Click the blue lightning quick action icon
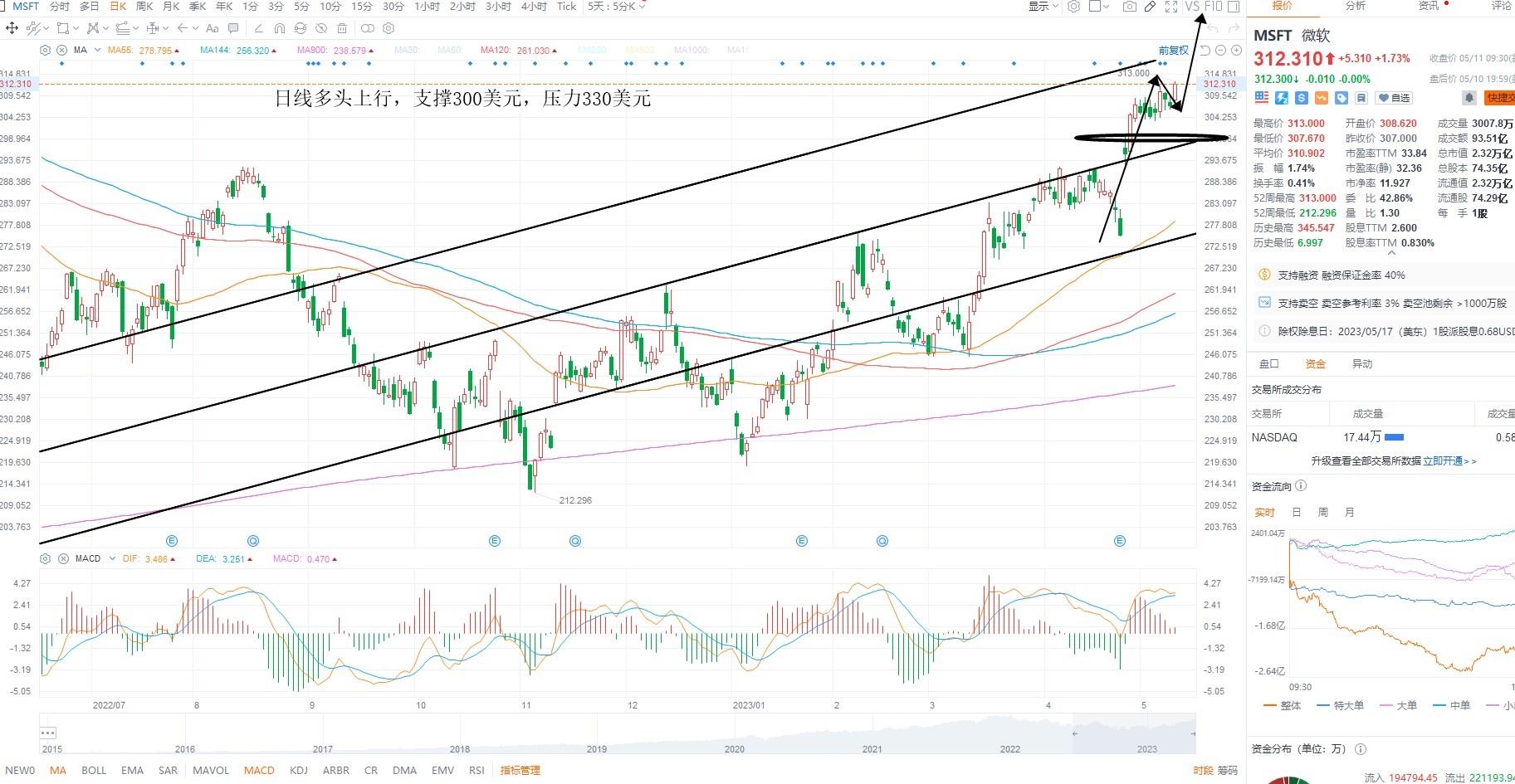The image size is (1515, 784). [x=1282, y=98]
